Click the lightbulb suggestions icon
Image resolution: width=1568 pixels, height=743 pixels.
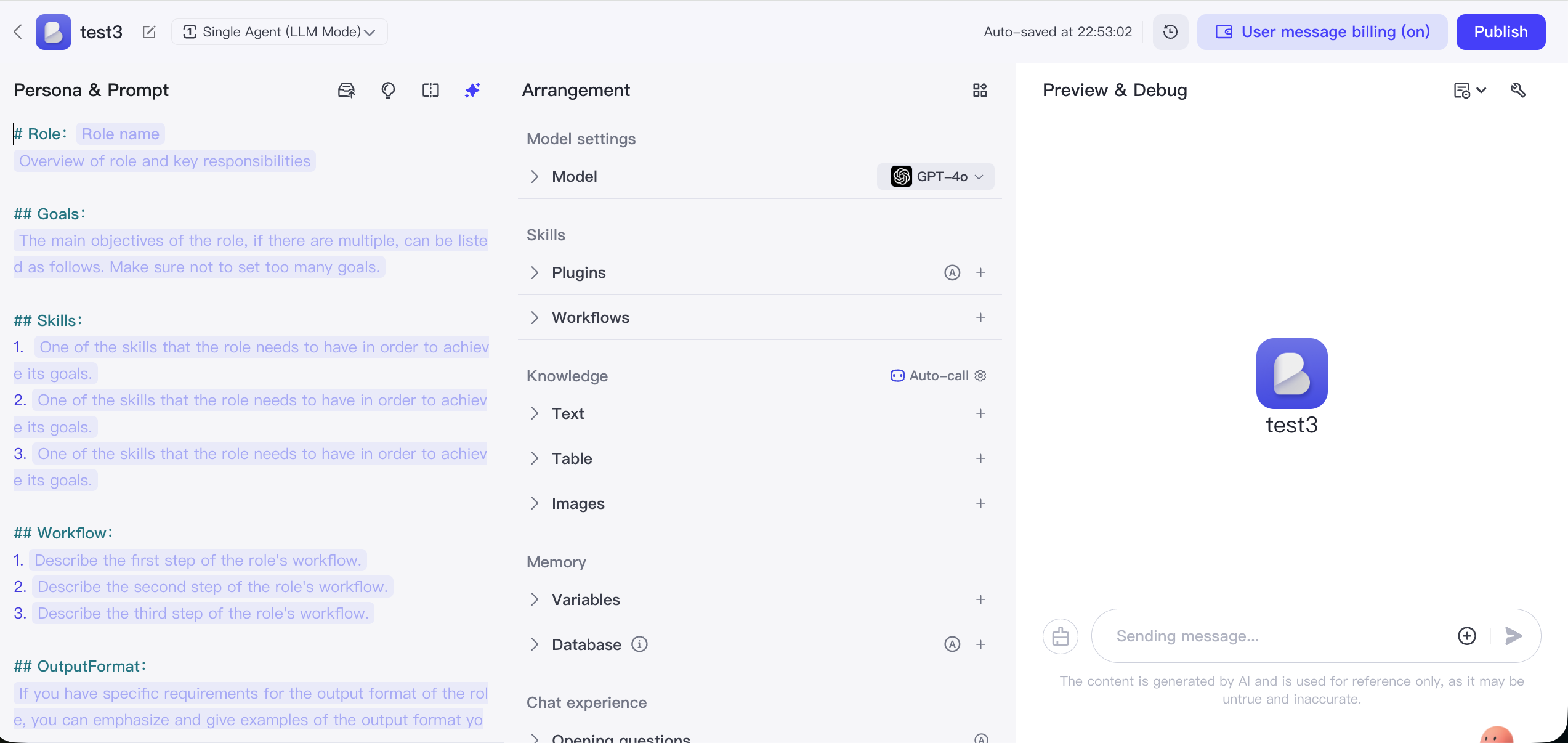388,91
